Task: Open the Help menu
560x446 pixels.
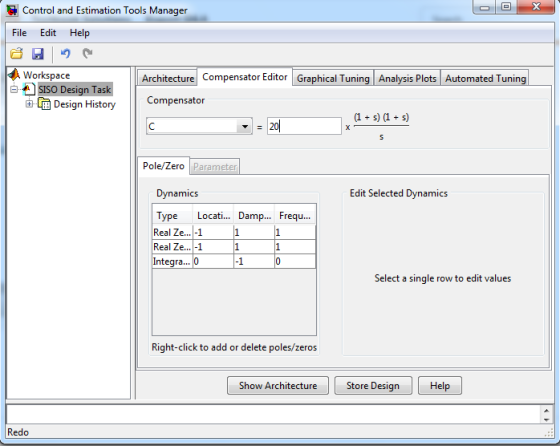Action: pyautogui.click(x=79, y=33)
